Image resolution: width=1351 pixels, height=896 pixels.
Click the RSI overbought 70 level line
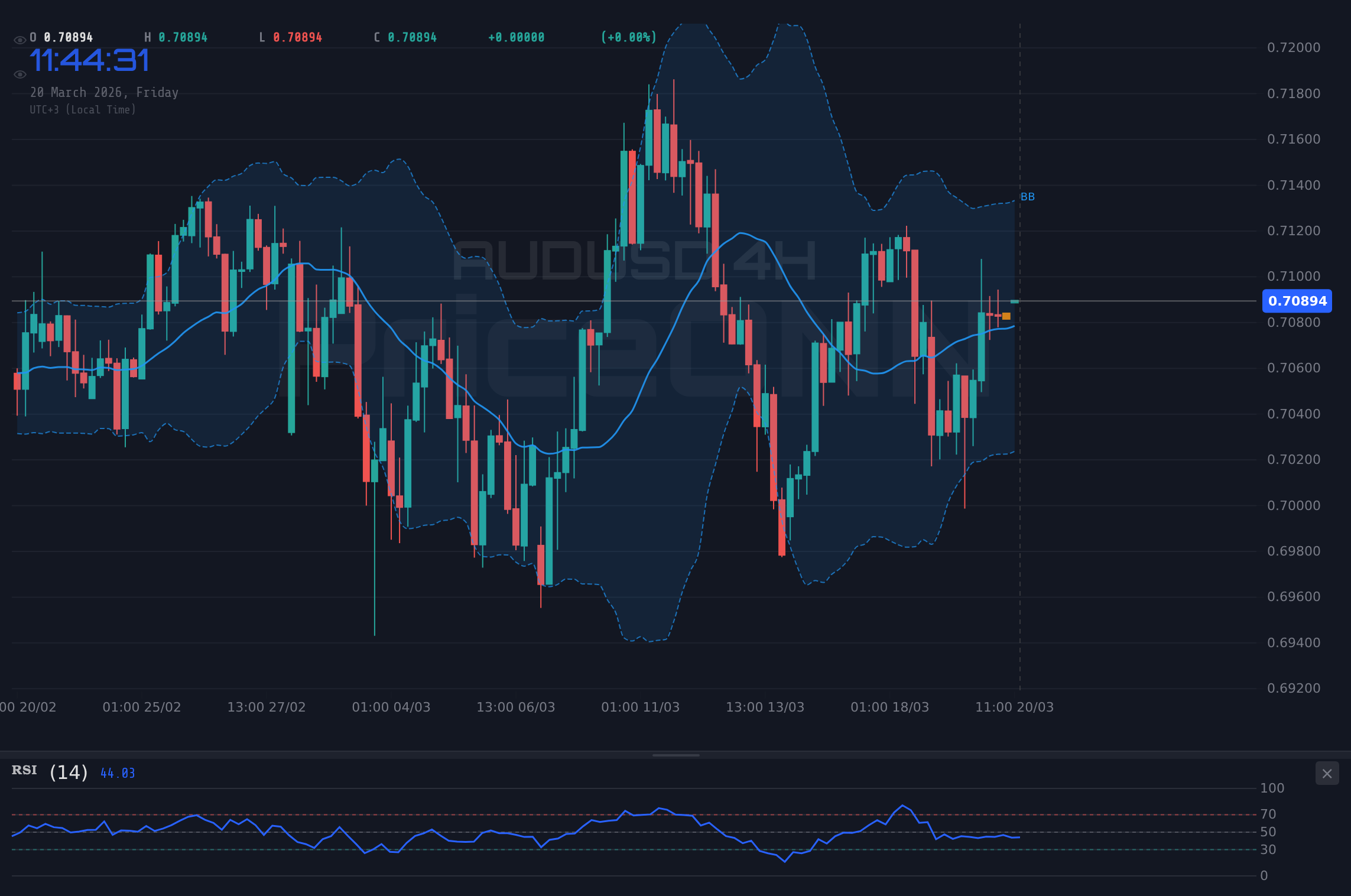591,813
